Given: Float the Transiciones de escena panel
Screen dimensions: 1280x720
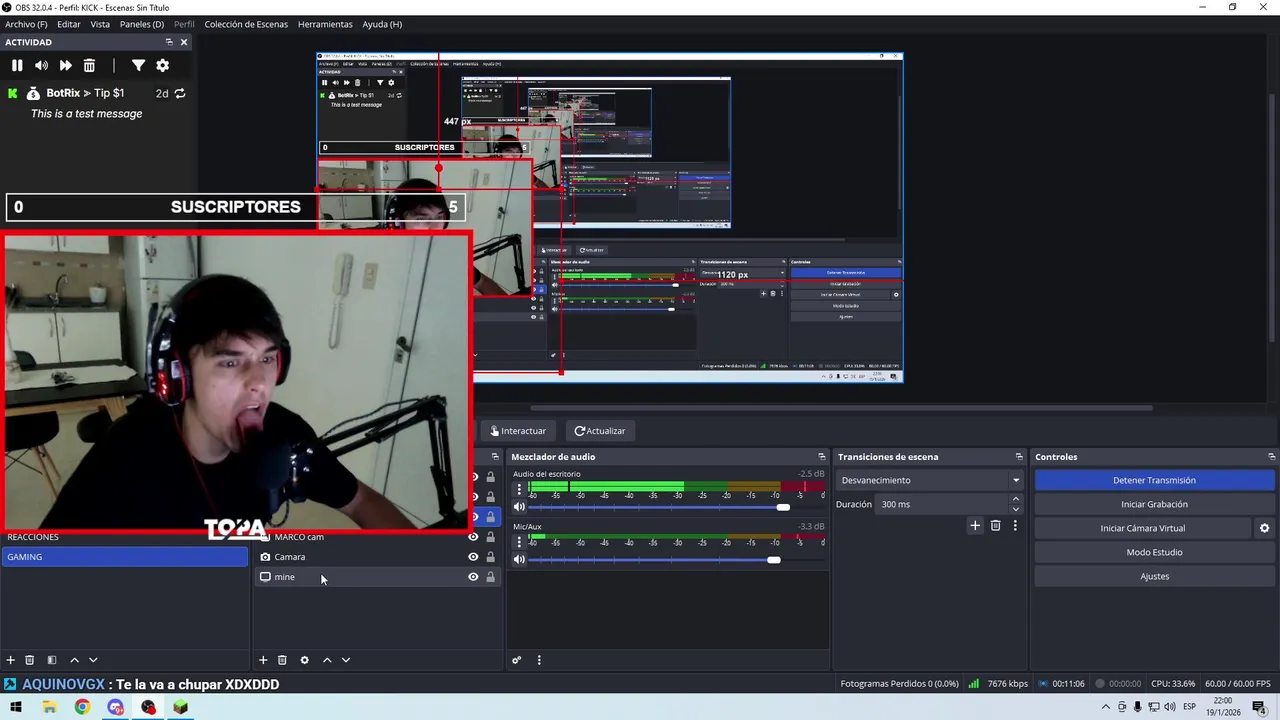Looking at the screenshot, I should coord(1019,457).
